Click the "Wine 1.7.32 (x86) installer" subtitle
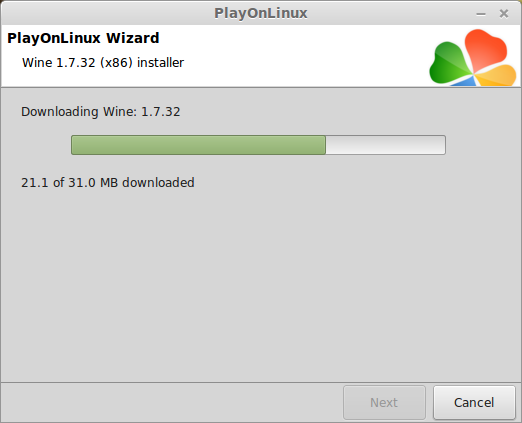Viewport: 522px width, 423px height. (103, 63)
